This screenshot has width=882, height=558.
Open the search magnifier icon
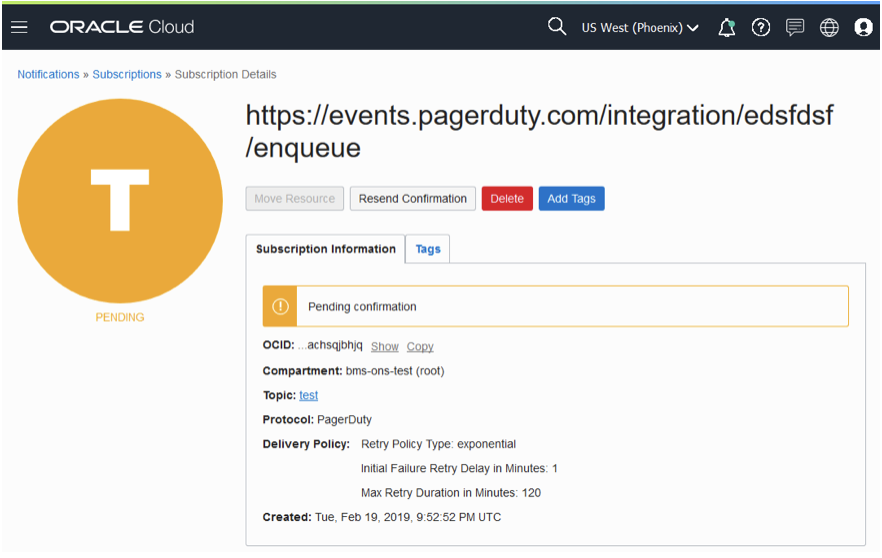(557, 27)
